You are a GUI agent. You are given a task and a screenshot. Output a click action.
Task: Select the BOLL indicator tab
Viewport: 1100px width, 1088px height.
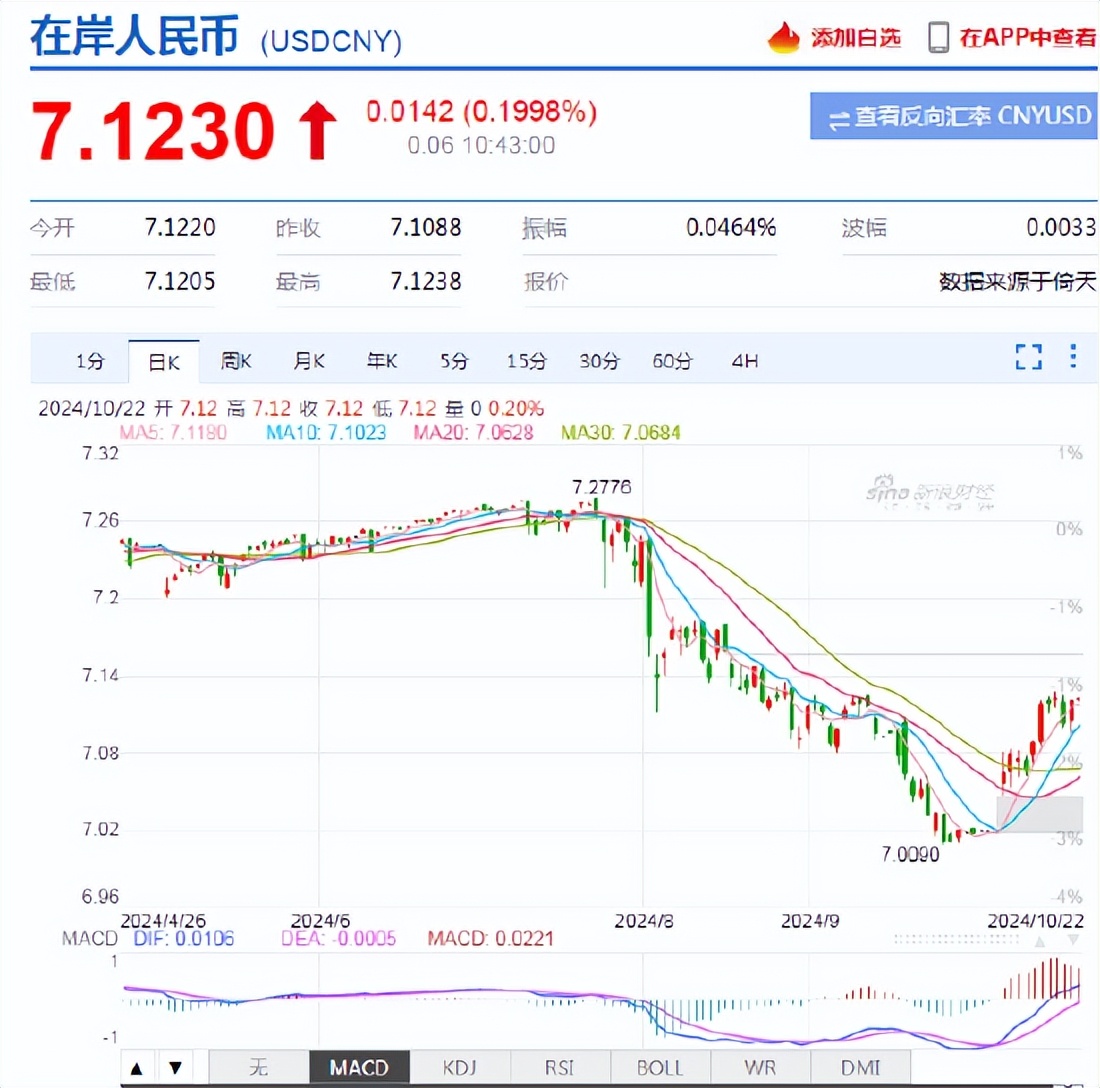(660, 1068)
